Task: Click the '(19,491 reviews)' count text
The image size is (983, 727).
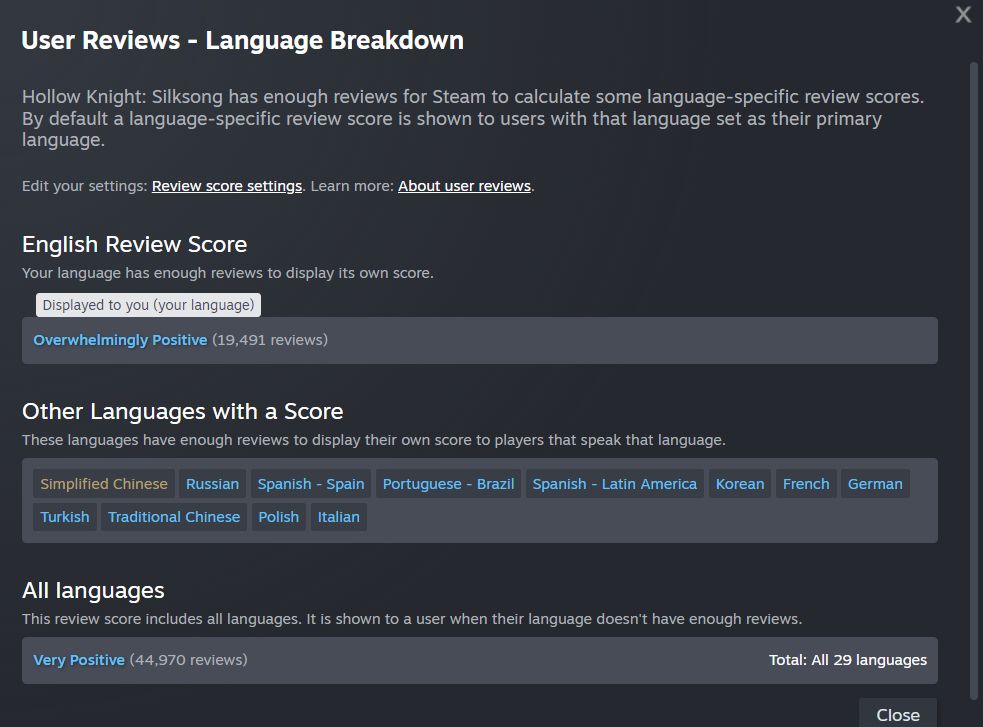Action: point(270,340)
